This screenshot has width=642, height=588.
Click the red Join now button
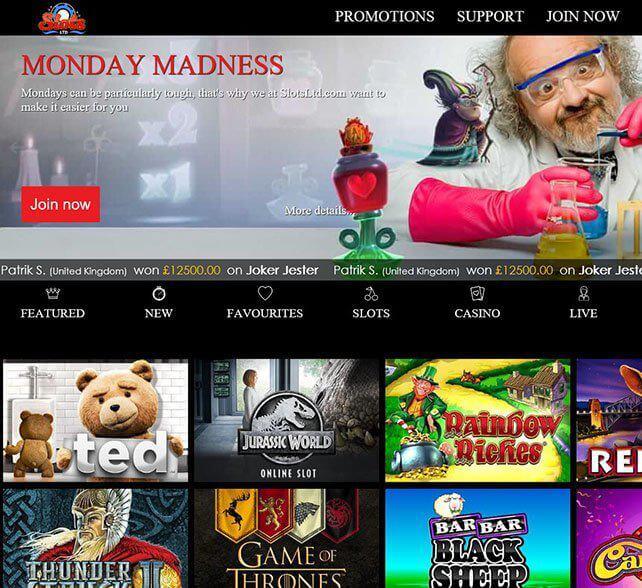[x=61, y=204]
